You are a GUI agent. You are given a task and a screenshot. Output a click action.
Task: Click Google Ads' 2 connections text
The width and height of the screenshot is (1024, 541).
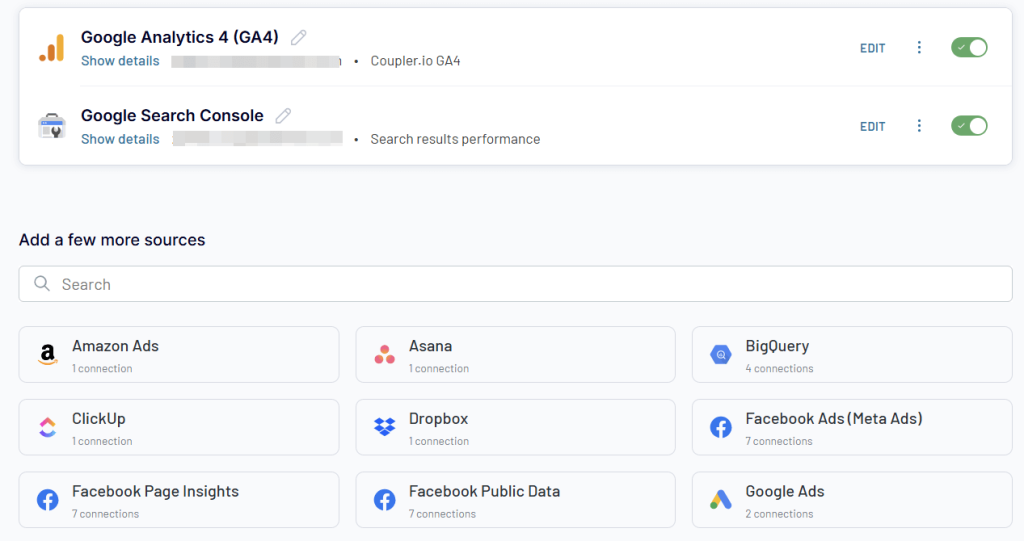(x=779, y=514)
